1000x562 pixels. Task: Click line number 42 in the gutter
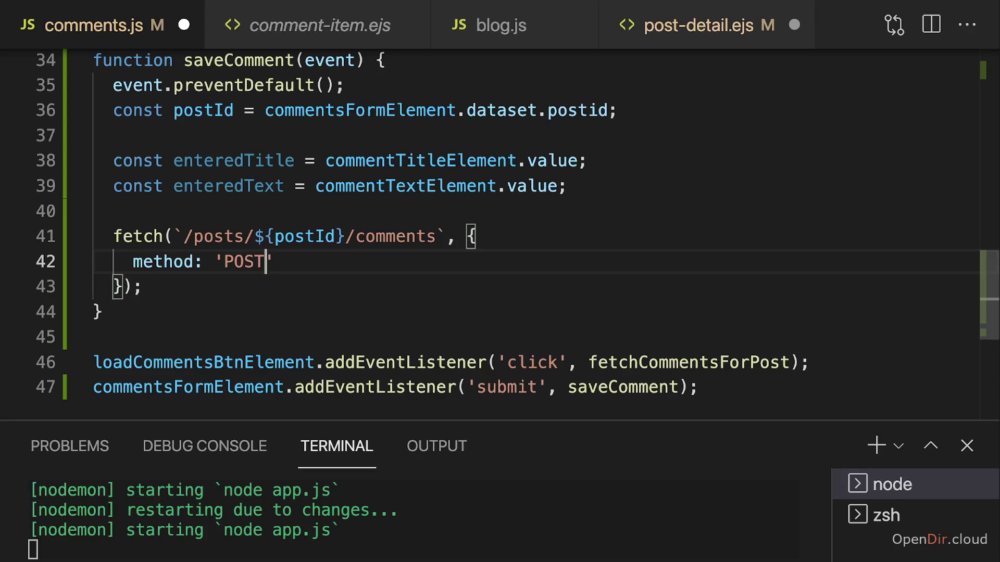click(45, 262)
